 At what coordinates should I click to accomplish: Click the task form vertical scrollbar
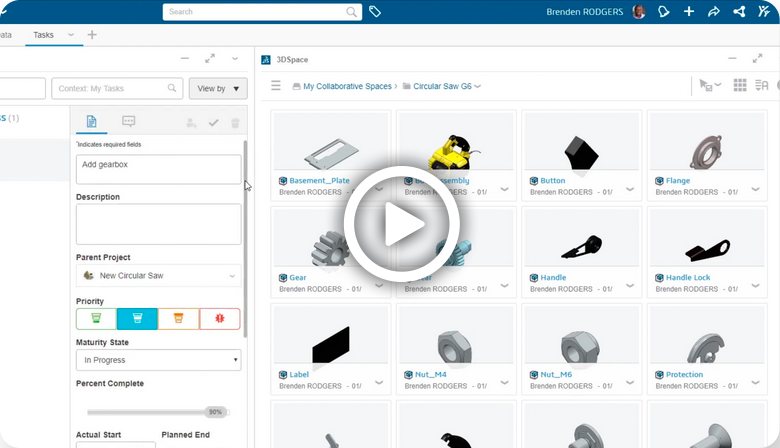click(x=245, y=239)
